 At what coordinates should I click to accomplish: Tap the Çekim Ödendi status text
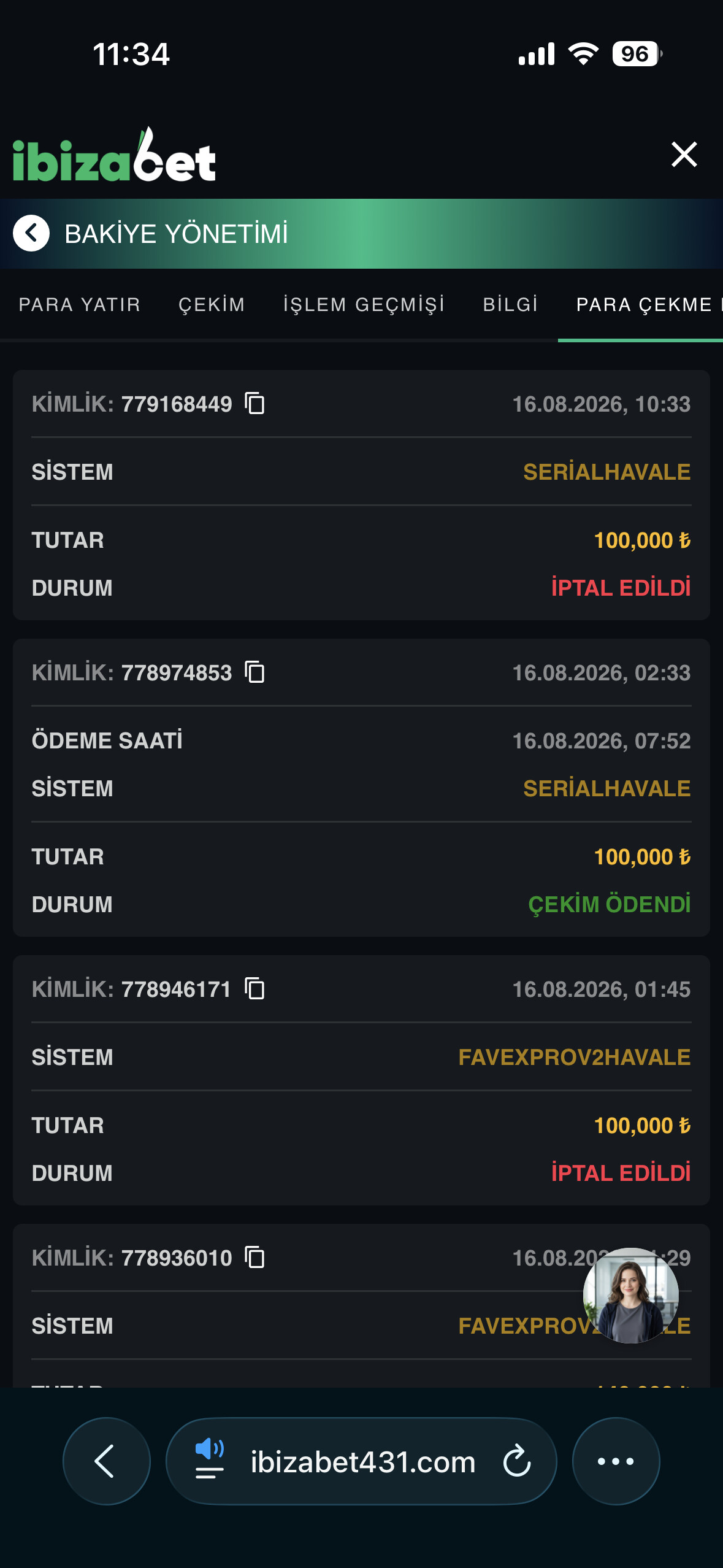tap(609, 904)
